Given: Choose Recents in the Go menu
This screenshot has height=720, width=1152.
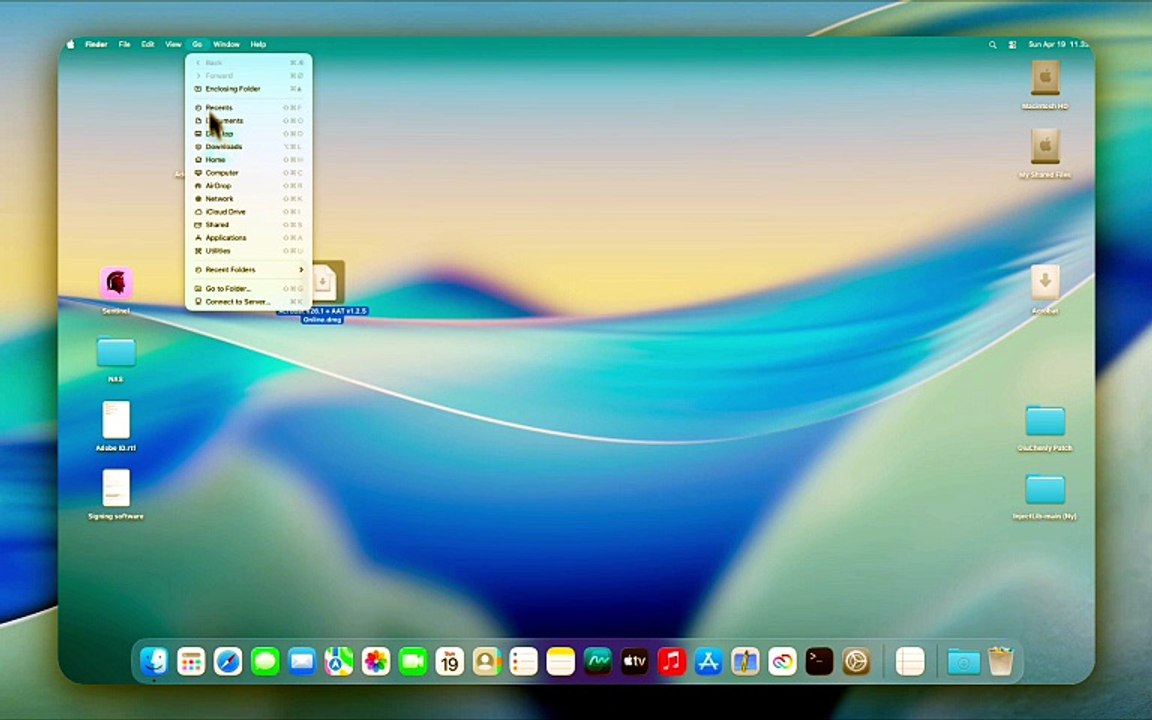Looking at the screenshot, I should (x=248, y=108).
